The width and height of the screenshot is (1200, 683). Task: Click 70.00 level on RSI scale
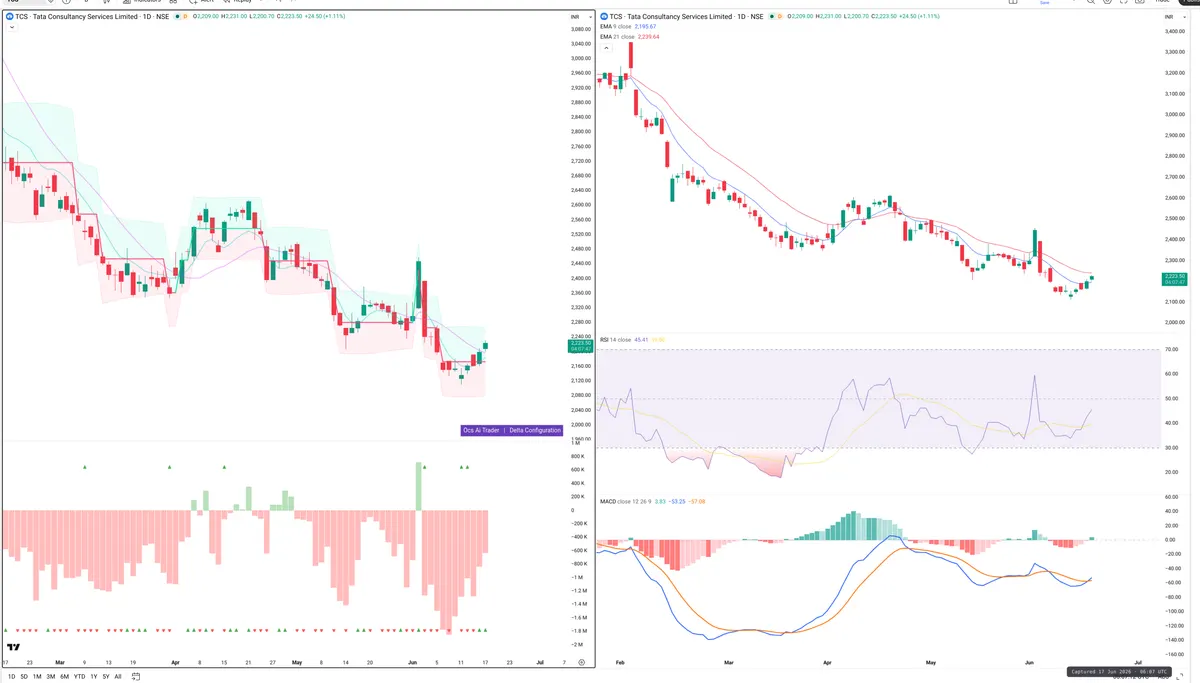coord(1172,349)
